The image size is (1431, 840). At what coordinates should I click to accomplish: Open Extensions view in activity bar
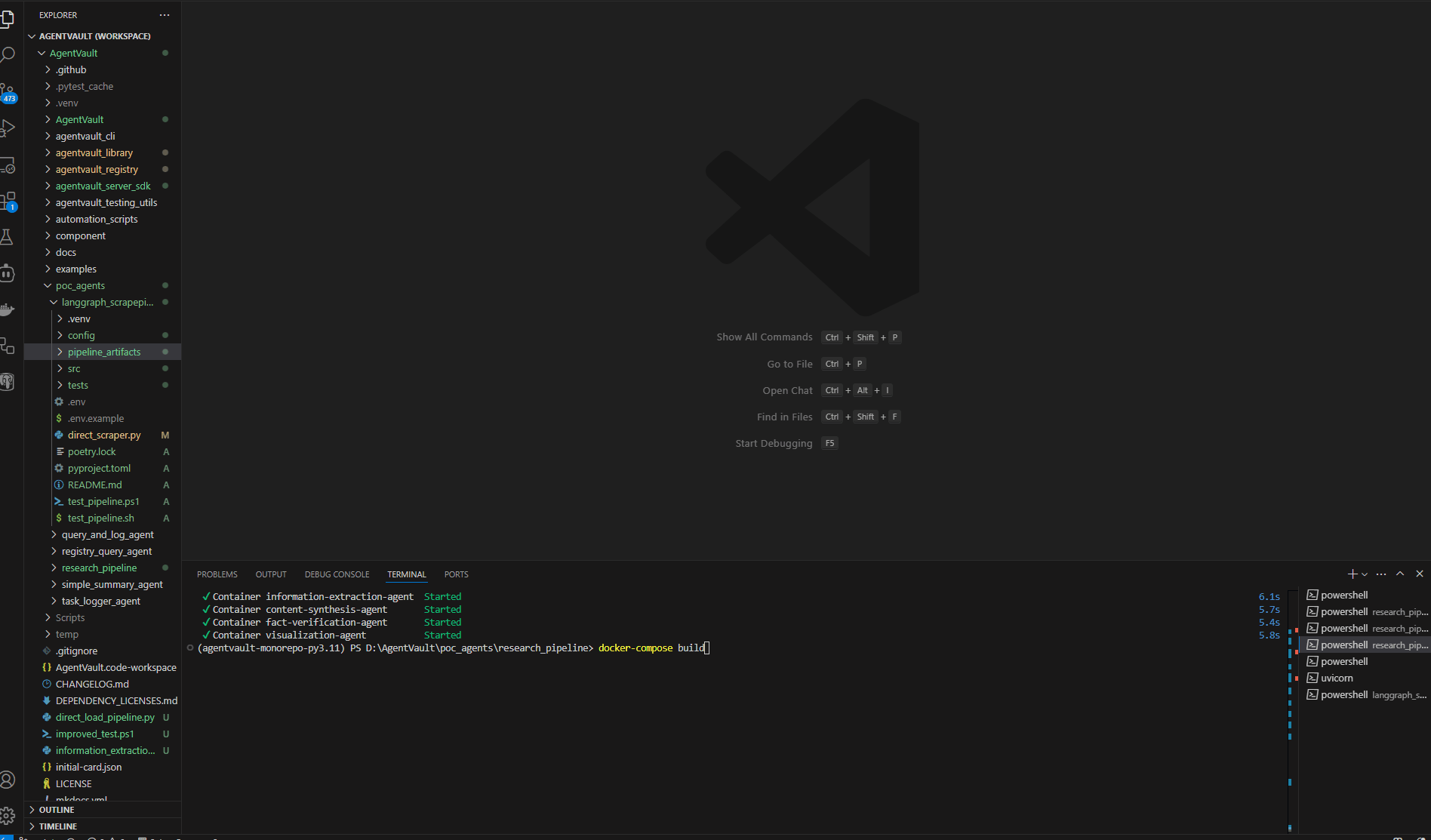tap(8, 202)
